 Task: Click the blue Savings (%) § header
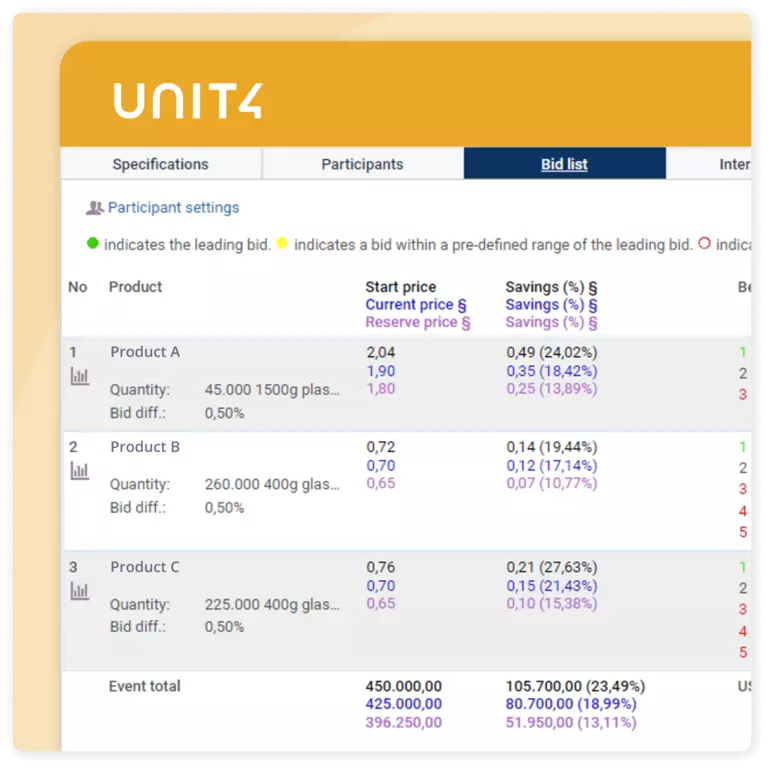tap(552, 305)
